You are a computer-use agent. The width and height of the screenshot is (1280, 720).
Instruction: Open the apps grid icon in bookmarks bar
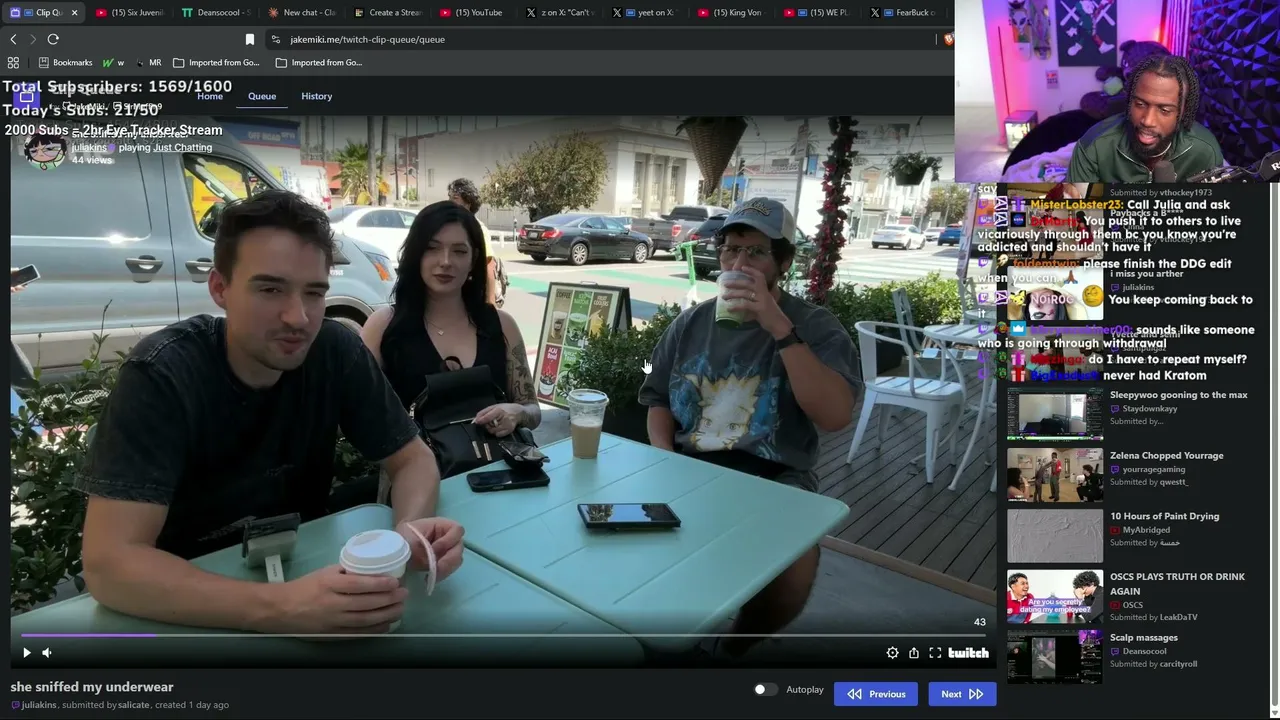[x=13, y=62]
